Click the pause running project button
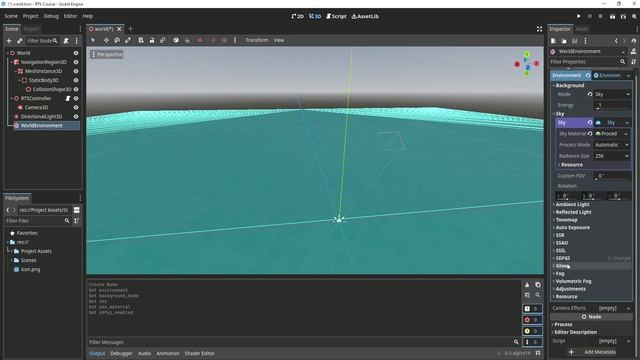 click(x=590, y=16)
